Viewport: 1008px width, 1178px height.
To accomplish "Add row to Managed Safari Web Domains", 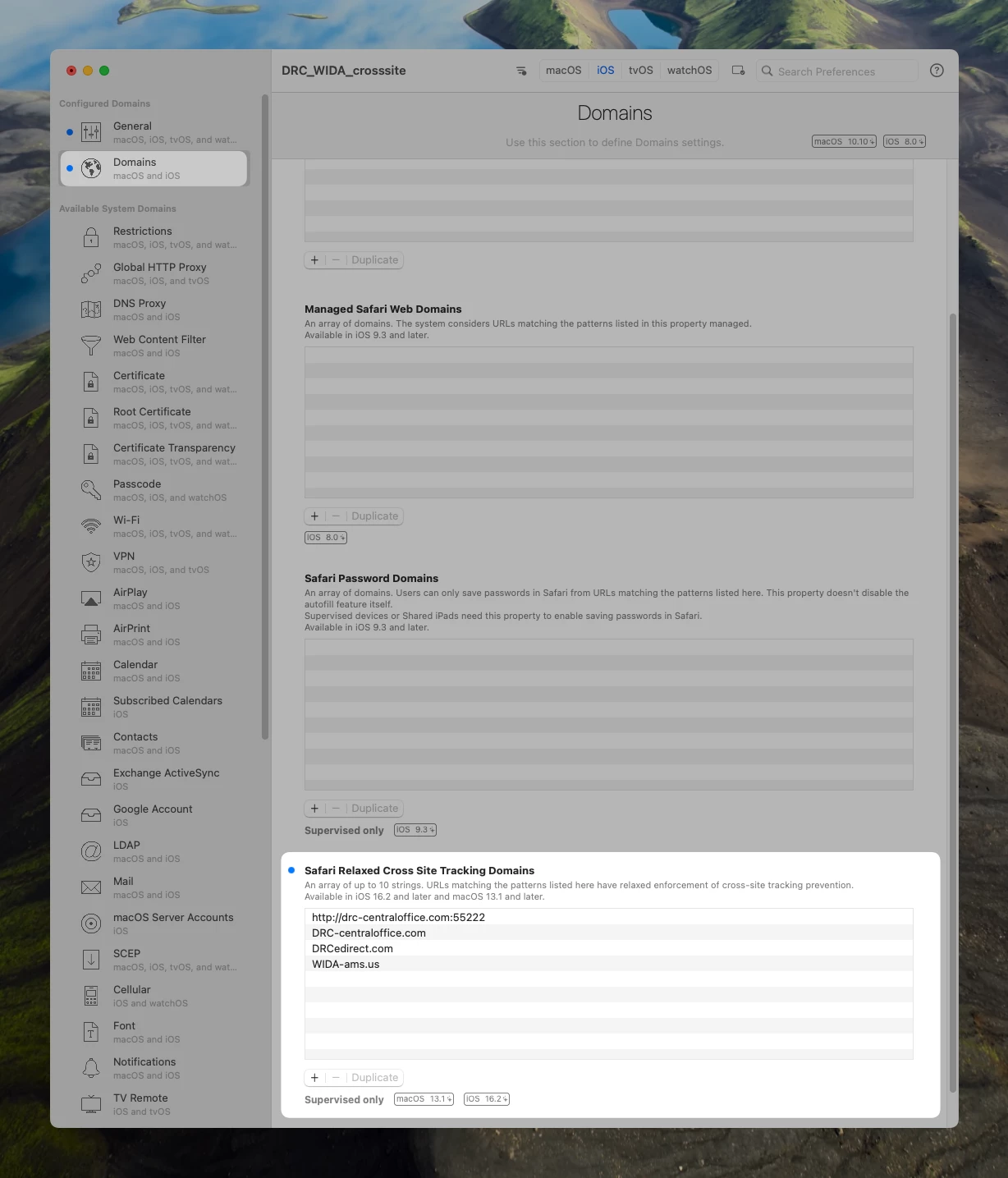I will [x=314, y=516].
